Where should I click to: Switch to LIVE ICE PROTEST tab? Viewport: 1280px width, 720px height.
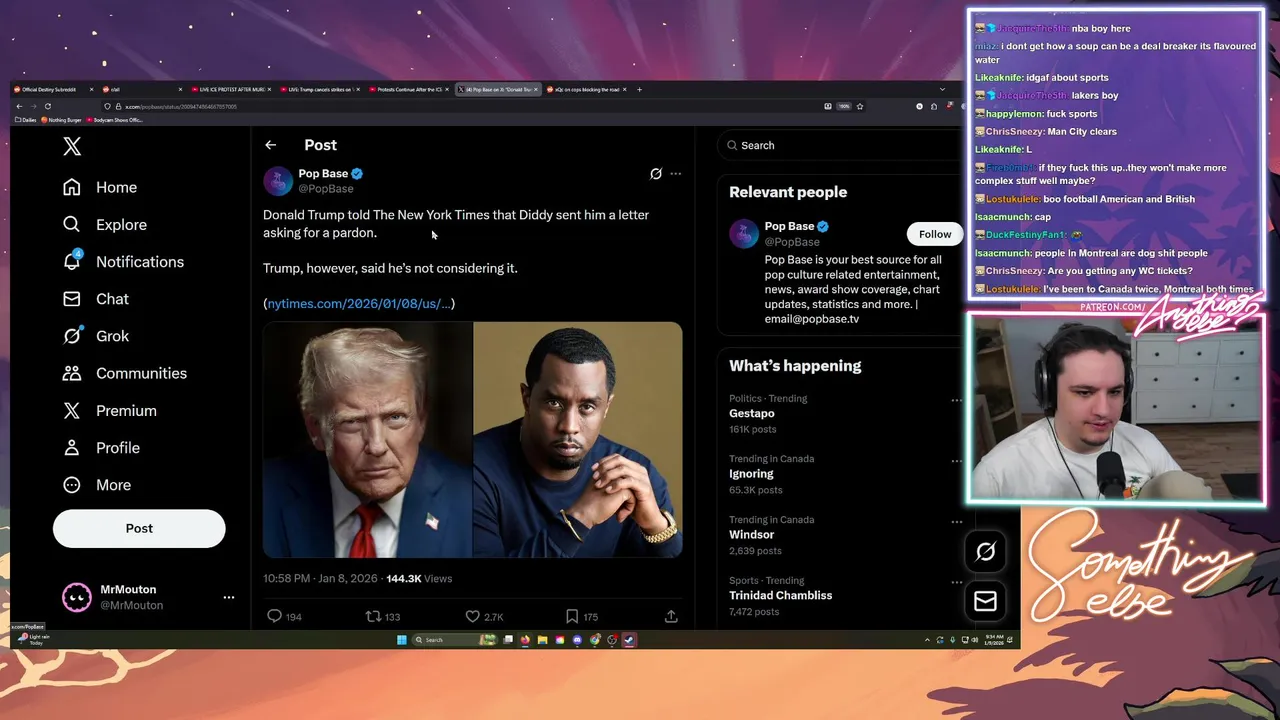click(x=231, y=89)
